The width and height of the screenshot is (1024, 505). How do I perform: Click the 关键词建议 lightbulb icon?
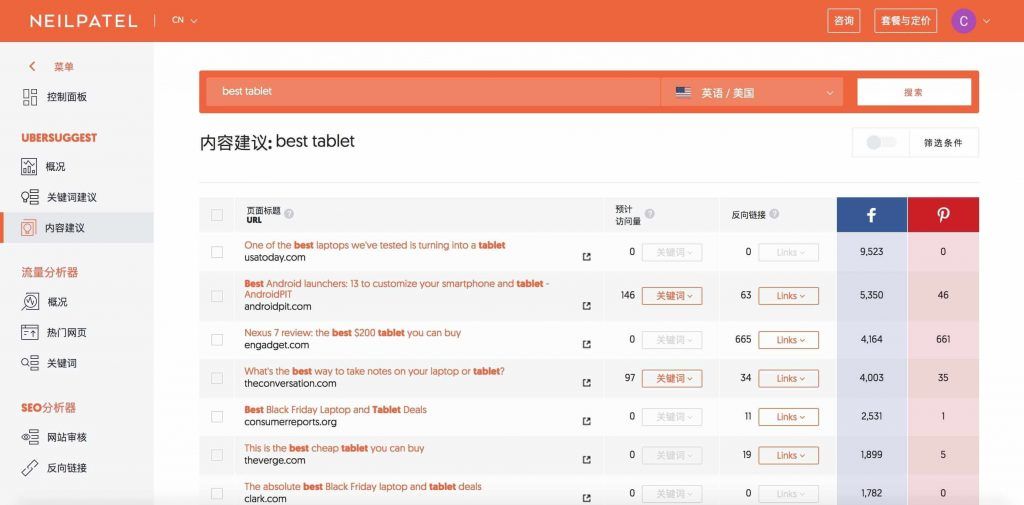tap(30, 197)
